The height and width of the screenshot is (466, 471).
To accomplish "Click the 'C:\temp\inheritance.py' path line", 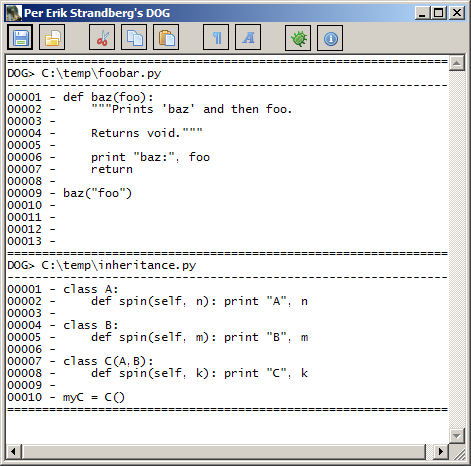I will (x=119, y=265).
